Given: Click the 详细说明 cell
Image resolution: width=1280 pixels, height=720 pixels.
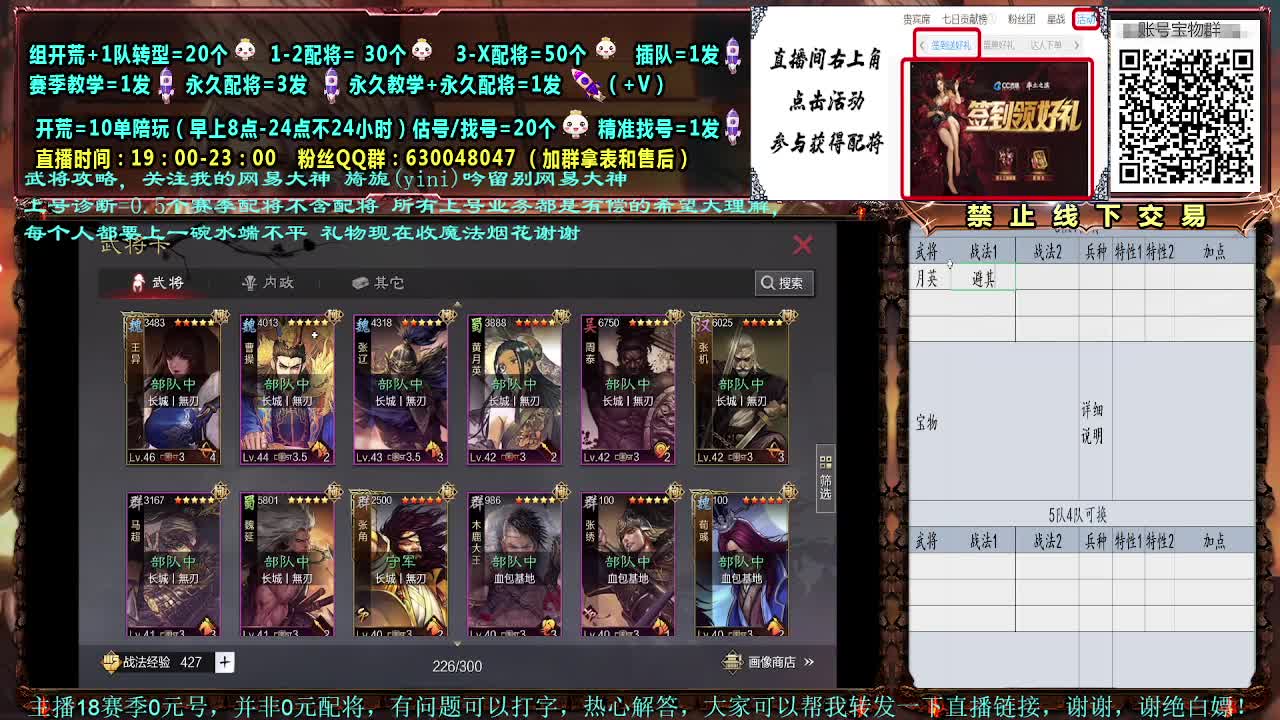Looking at the screenshot, I should 1092,423.
